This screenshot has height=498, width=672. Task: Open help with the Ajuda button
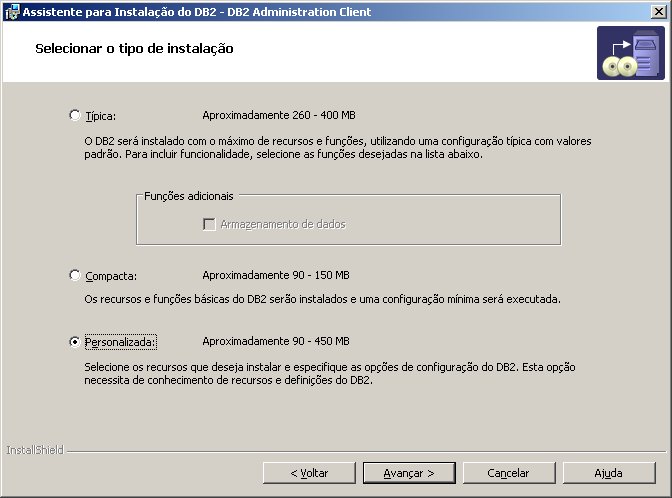point(609,473)
